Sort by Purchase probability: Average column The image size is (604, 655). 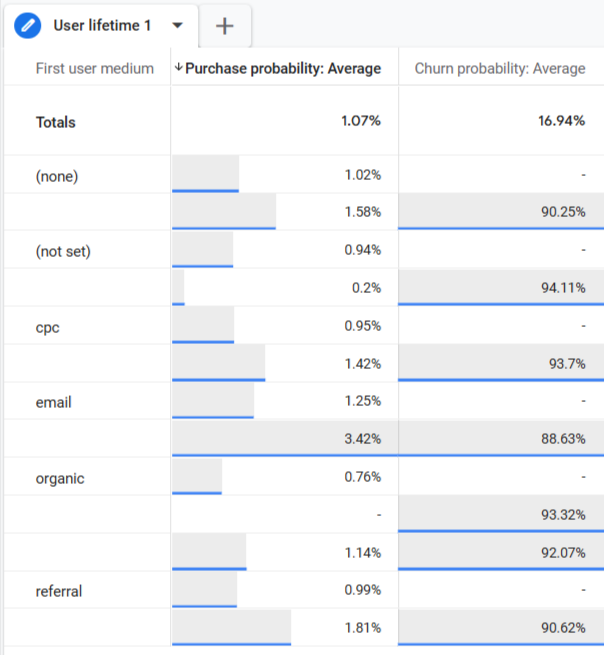point(283,68)
